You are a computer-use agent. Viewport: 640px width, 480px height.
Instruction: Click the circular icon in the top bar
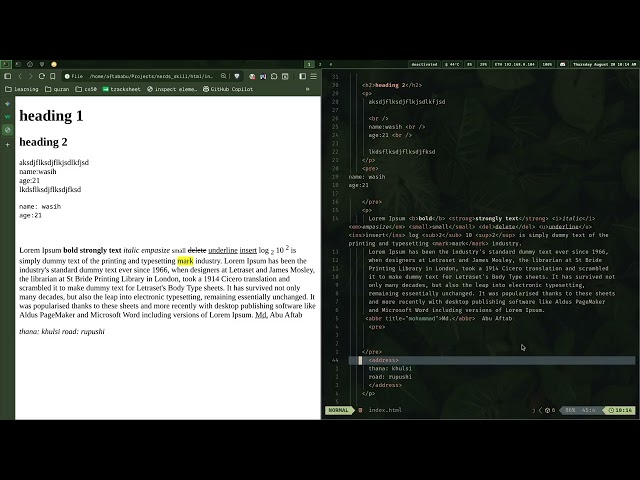click(30, 64)
